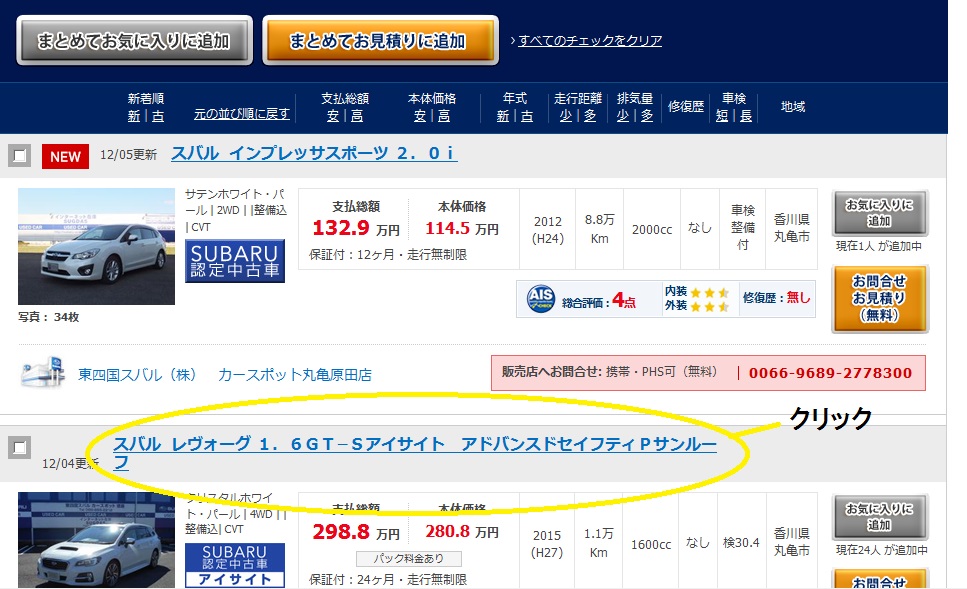Open the white Levorg photo thumbnail

96,540
